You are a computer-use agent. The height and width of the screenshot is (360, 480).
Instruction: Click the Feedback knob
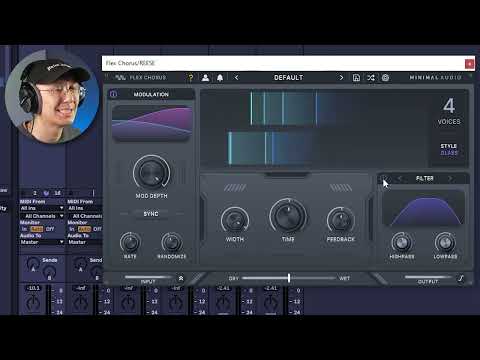point(341,220)
